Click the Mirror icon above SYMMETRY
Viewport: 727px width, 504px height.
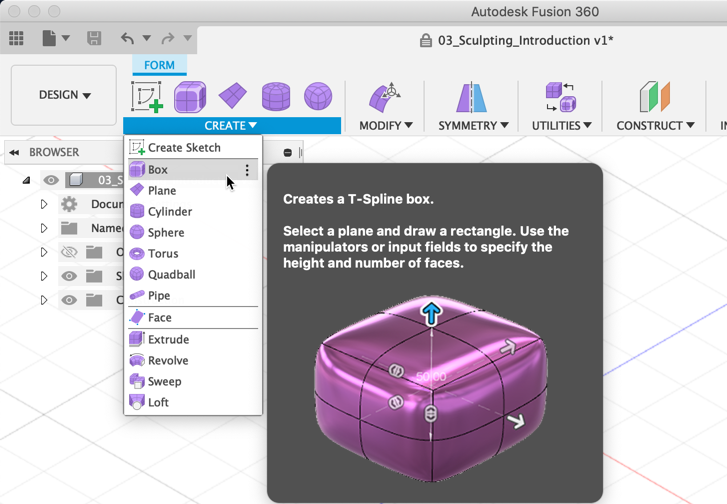coord(472,97)
